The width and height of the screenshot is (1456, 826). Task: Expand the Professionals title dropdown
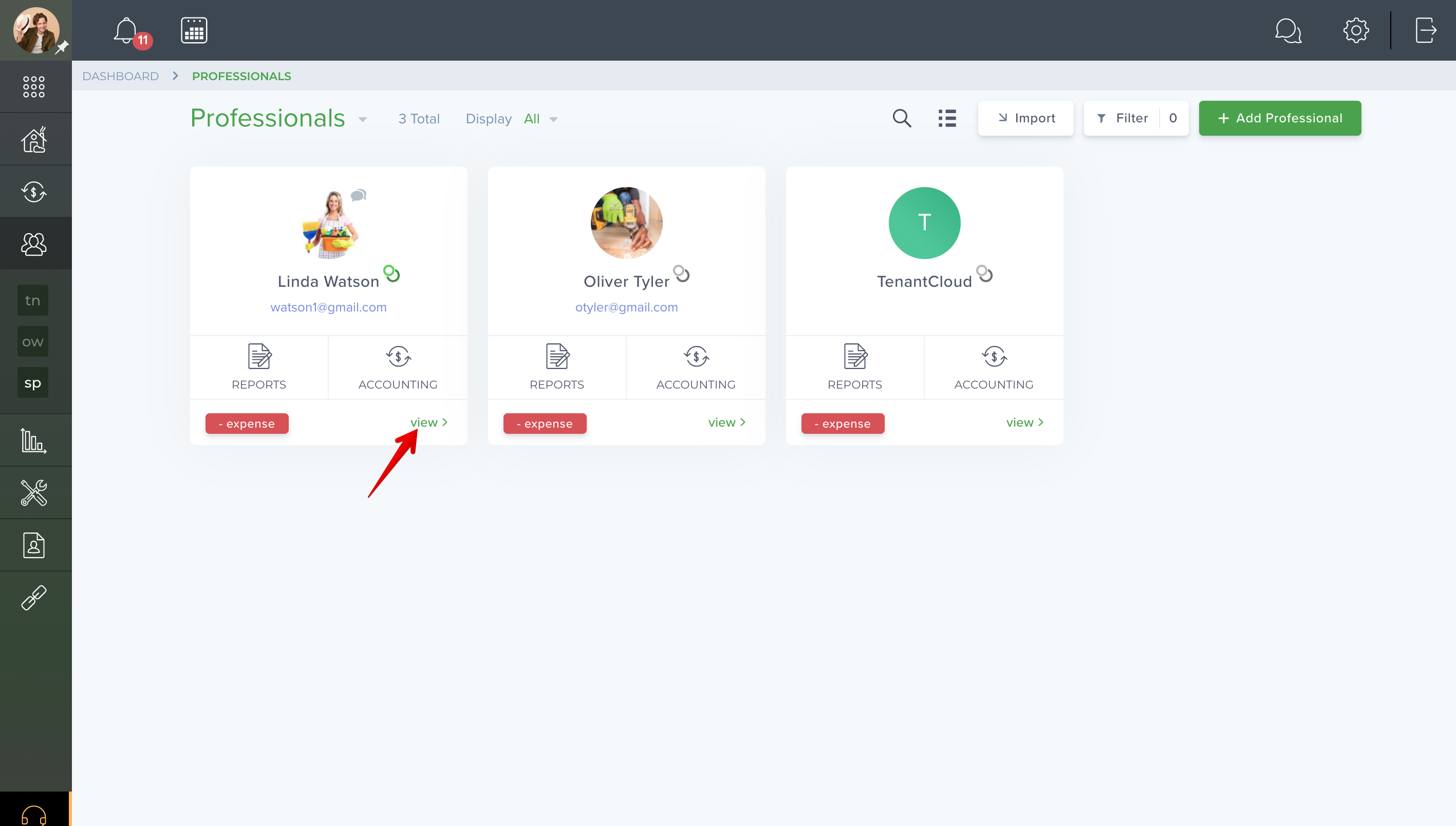363,120
